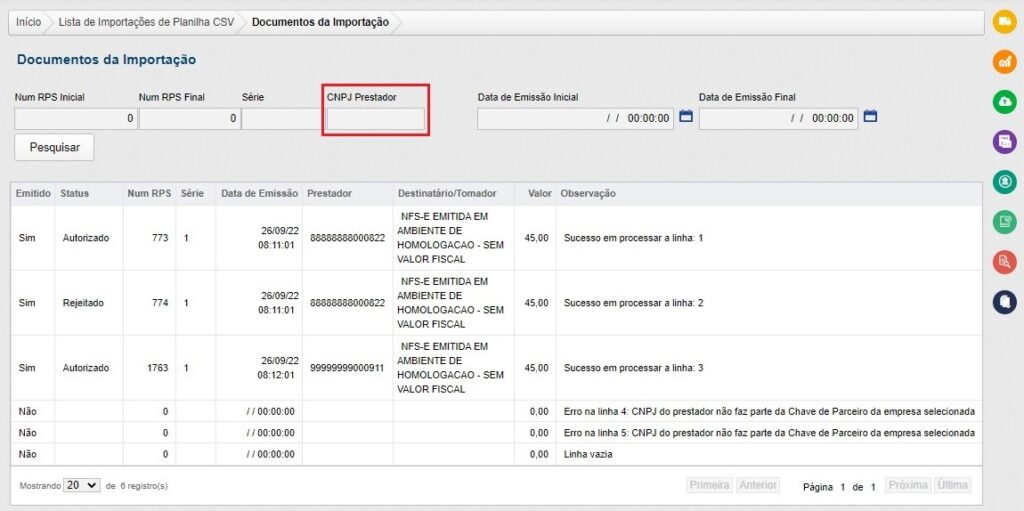Open calendar for Data de Emissão Inicial
The image size is (1024, 511).
pos(686,117)
